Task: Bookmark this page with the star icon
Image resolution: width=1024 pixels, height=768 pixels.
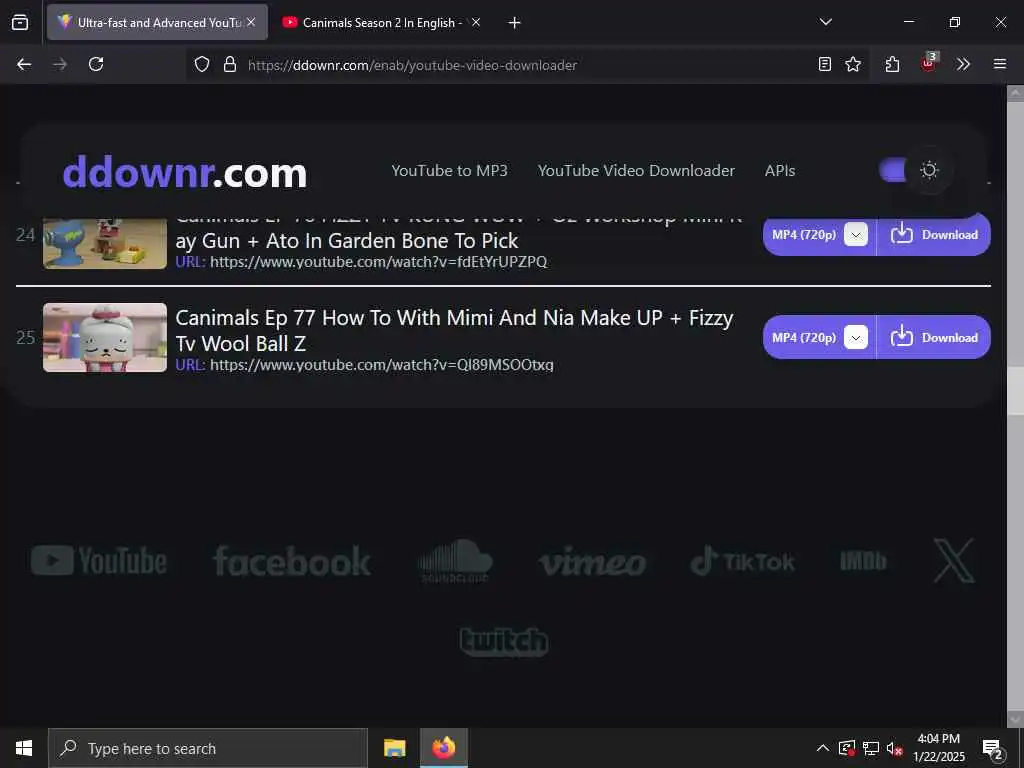Action: [853, 64]
